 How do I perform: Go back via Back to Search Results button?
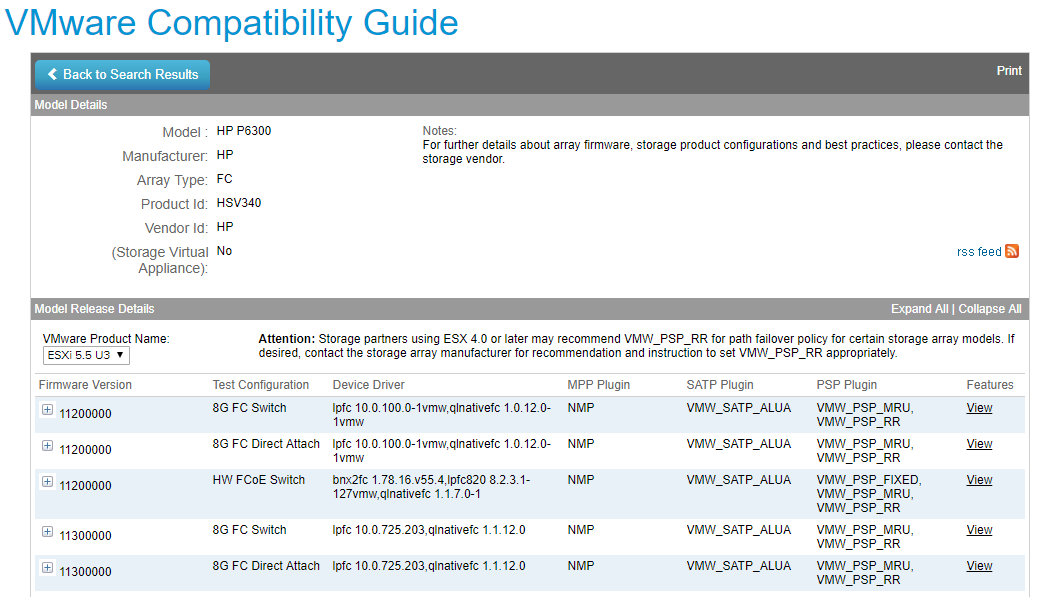point(122,75)
